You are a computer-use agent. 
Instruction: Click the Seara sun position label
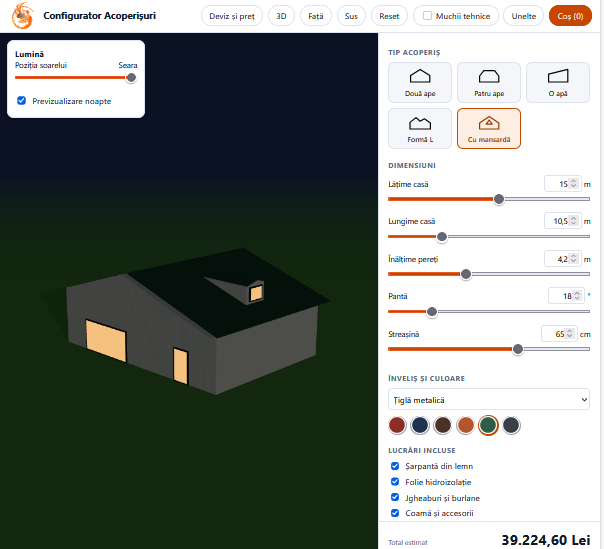coord(128,65)
